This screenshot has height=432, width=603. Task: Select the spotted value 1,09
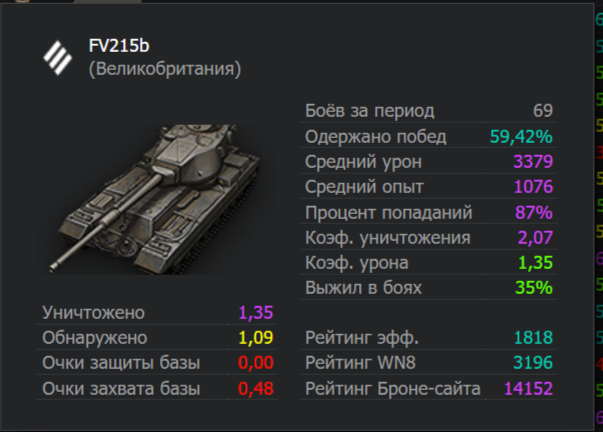click(x=256, y=338)
